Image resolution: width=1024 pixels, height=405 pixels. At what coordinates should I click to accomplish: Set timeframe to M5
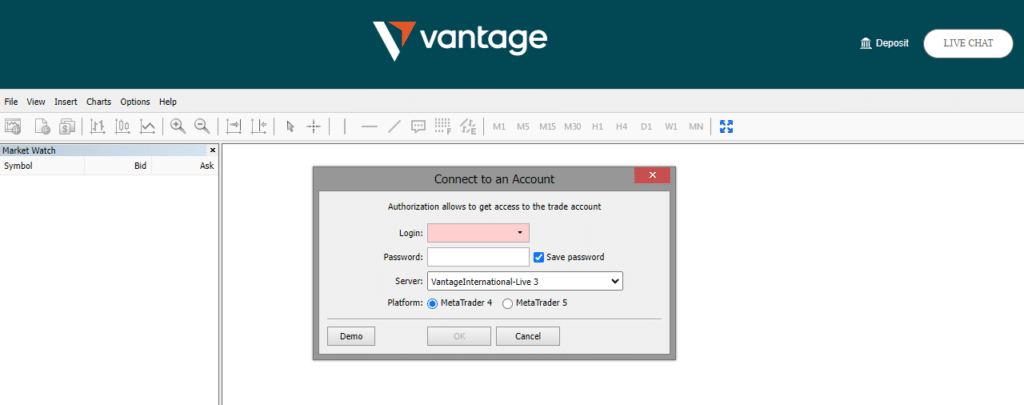(522, 127)
